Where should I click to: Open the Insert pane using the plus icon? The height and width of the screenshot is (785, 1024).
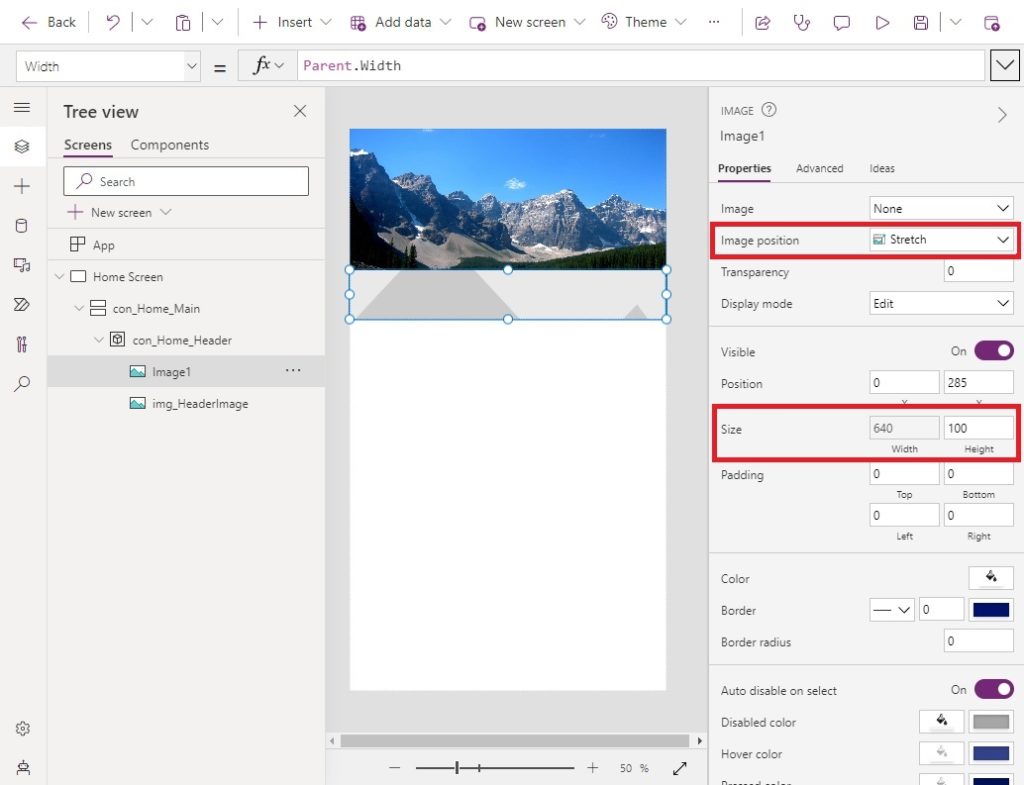click(22, 186)
